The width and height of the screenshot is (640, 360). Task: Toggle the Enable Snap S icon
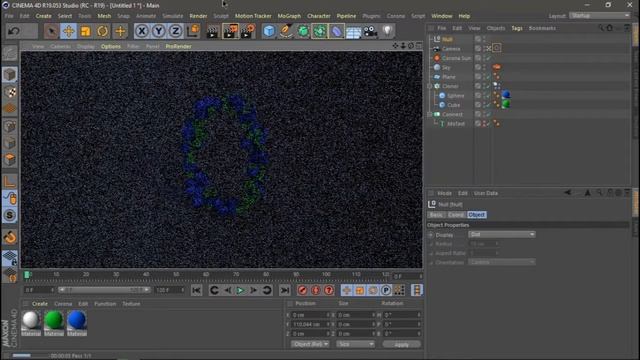point(10,215)
